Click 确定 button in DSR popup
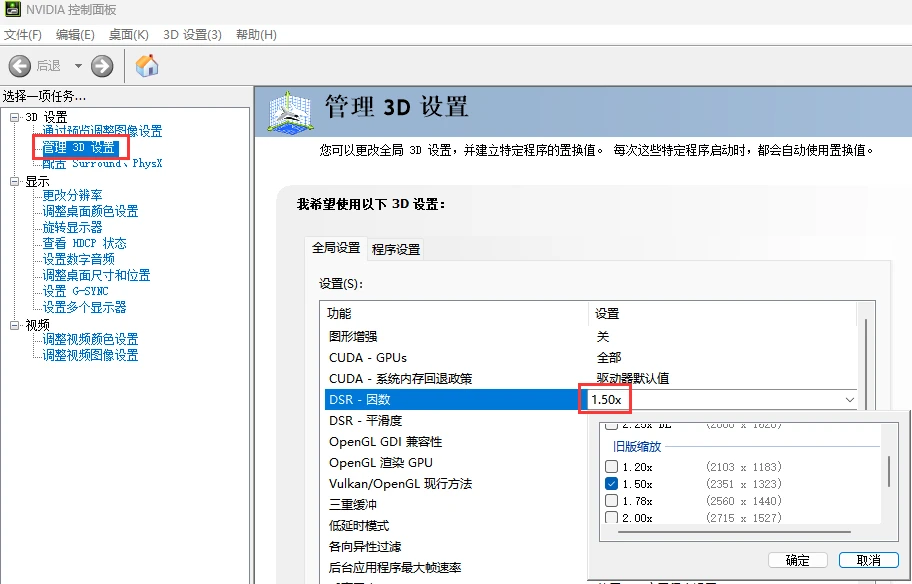Viewport: 912px width, 584px height. [797, 560]
